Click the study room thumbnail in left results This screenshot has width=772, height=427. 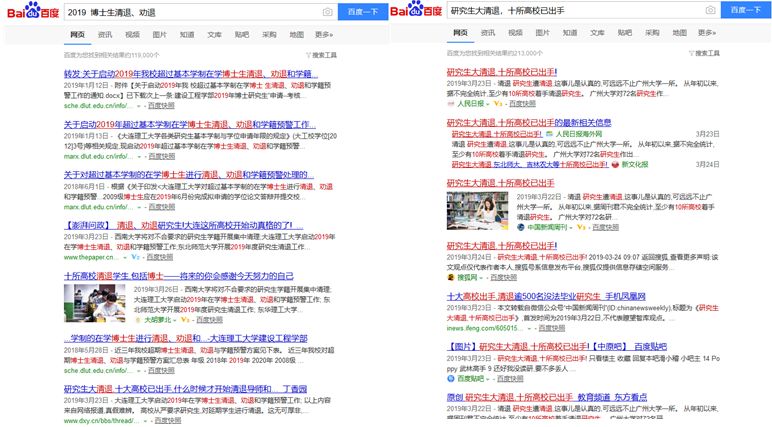coord(95,303)
